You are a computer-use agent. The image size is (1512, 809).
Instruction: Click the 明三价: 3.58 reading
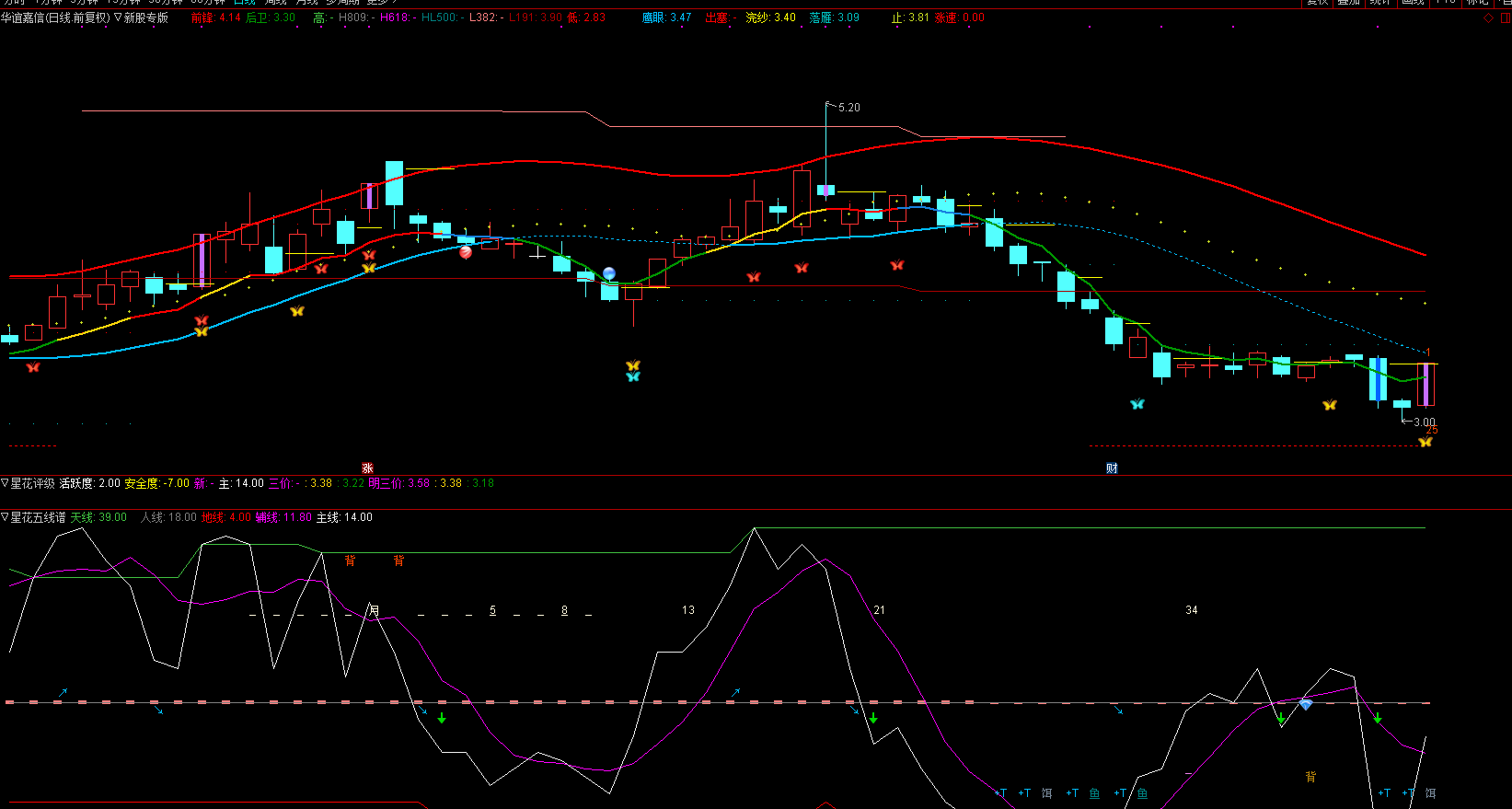pyautogui.click(x=398, y=483)
